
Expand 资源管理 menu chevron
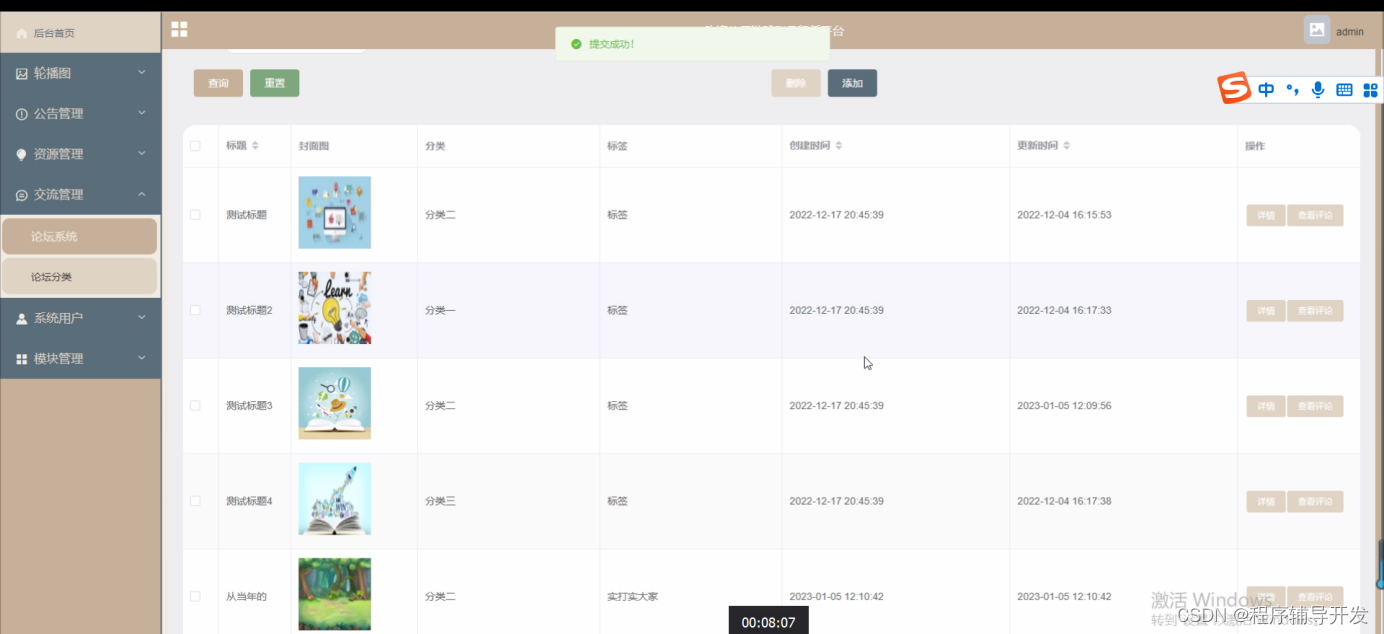pos(142,154)
